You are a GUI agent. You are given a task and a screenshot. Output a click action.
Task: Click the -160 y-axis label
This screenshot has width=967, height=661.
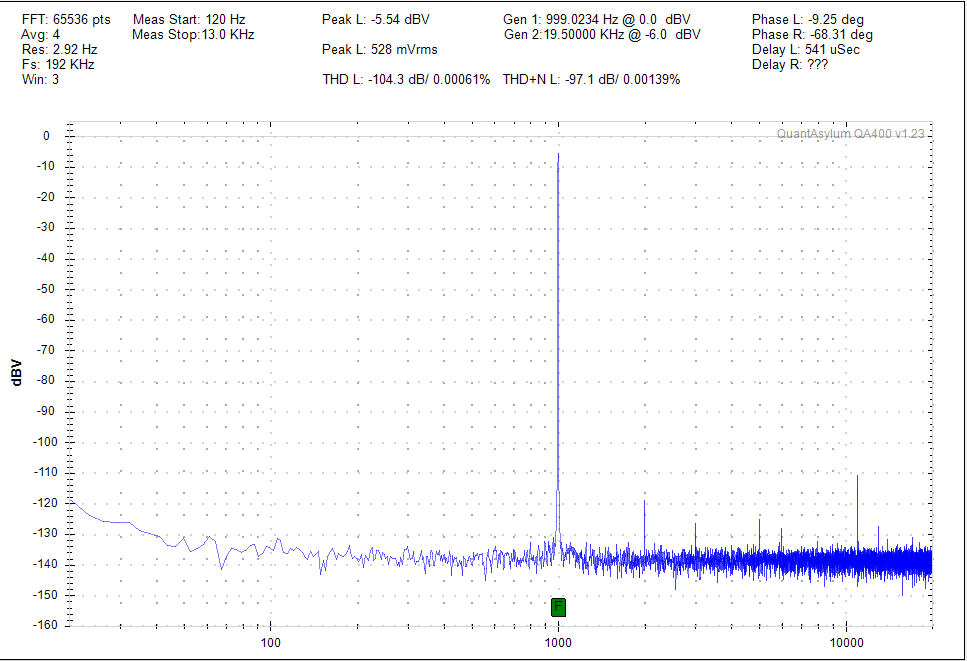tap(44, 625)
